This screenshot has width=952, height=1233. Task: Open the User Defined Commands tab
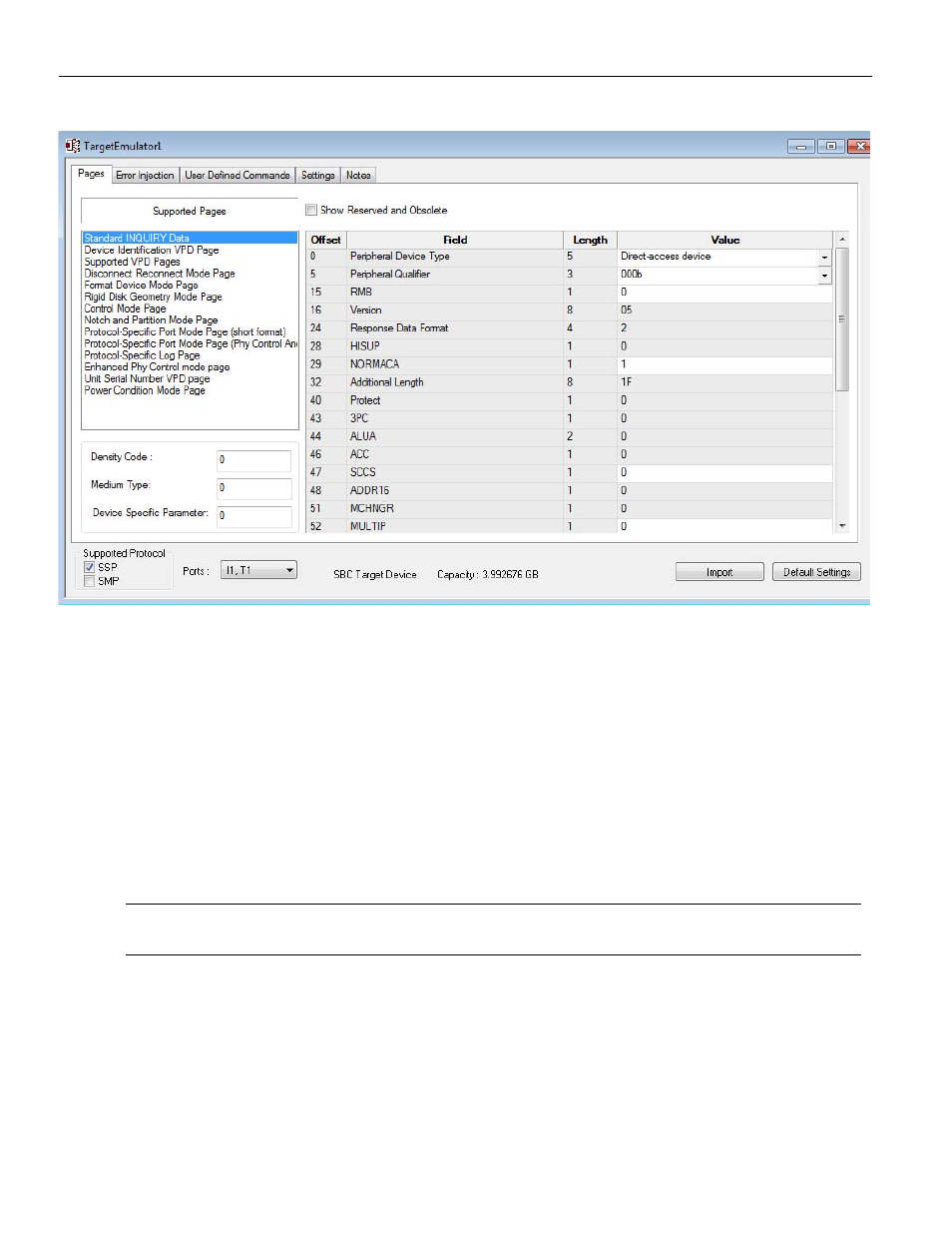coord(238,176)
